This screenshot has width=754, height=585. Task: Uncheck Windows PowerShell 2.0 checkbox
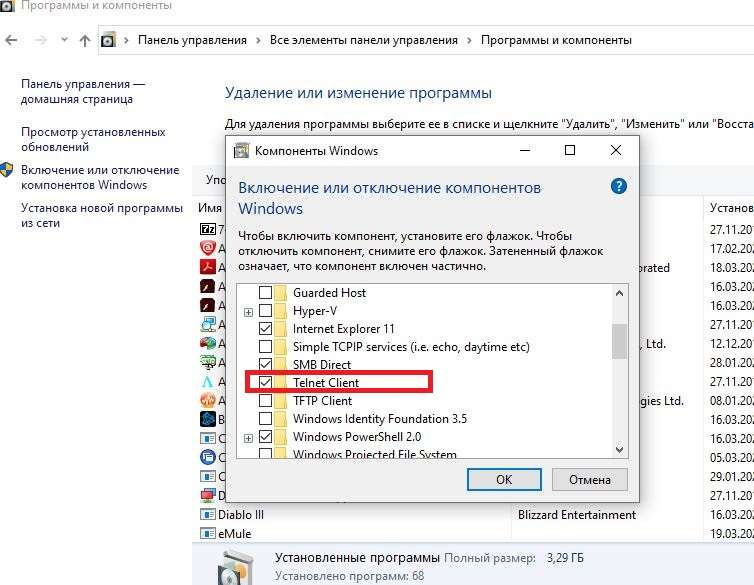(265, 436)
